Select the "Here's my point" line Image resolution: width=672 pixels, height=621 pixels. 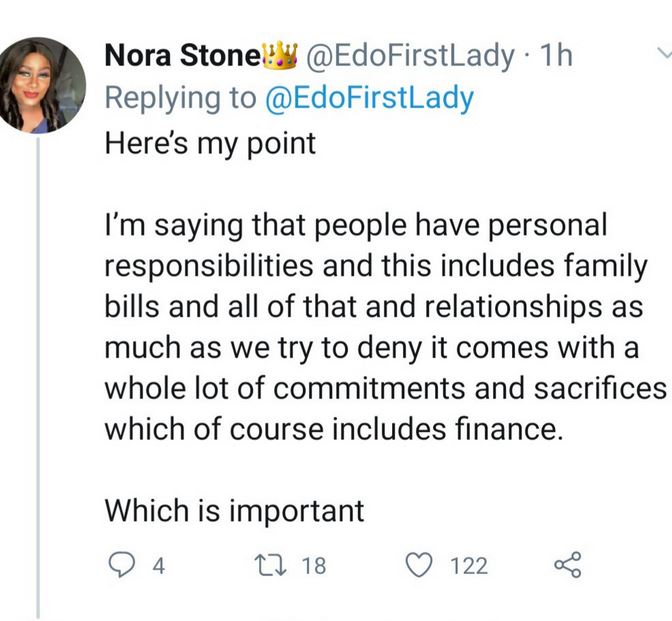point(210,143)
